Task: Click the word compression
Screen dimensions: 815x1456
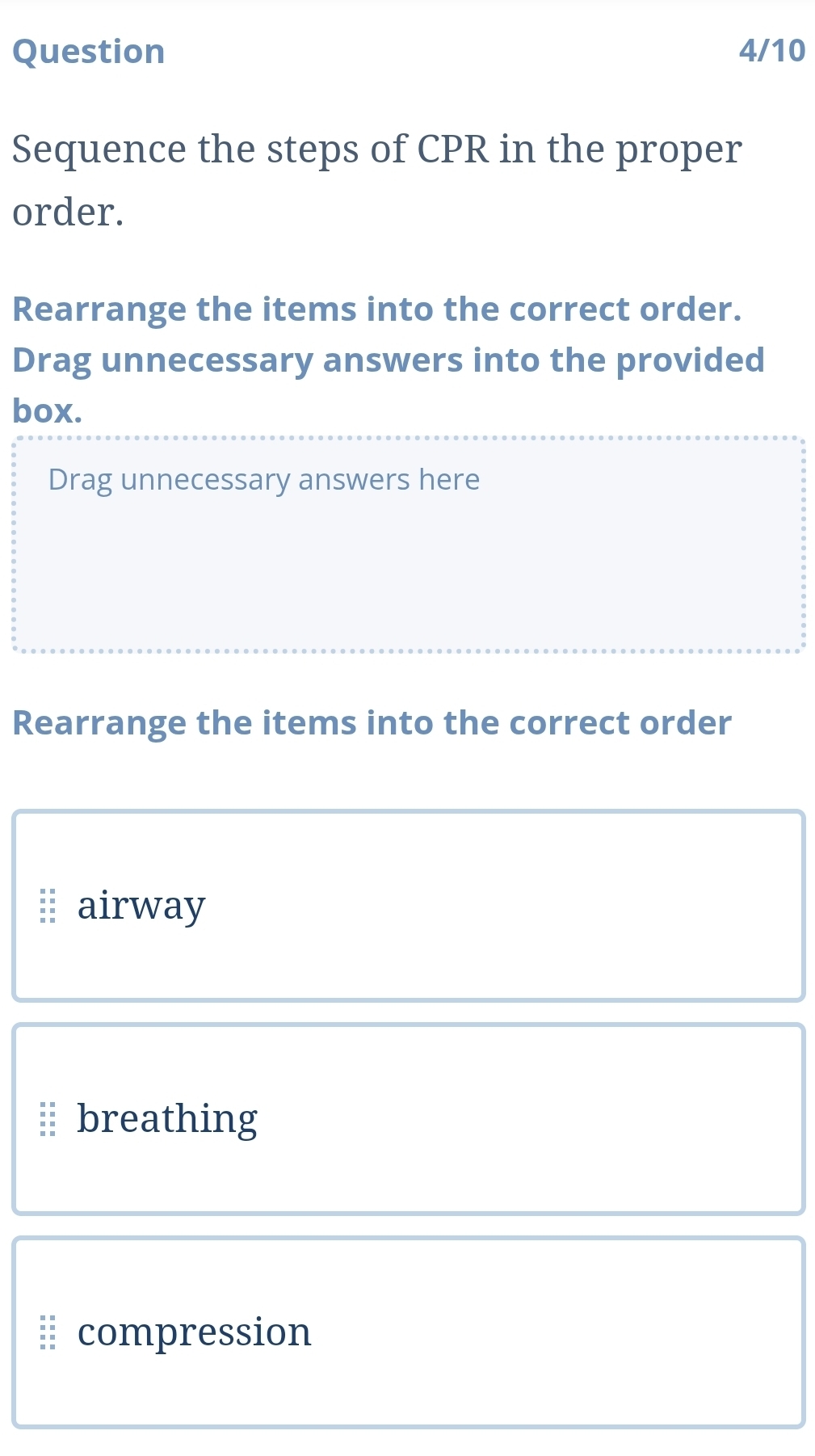Action: (194, 1332)
